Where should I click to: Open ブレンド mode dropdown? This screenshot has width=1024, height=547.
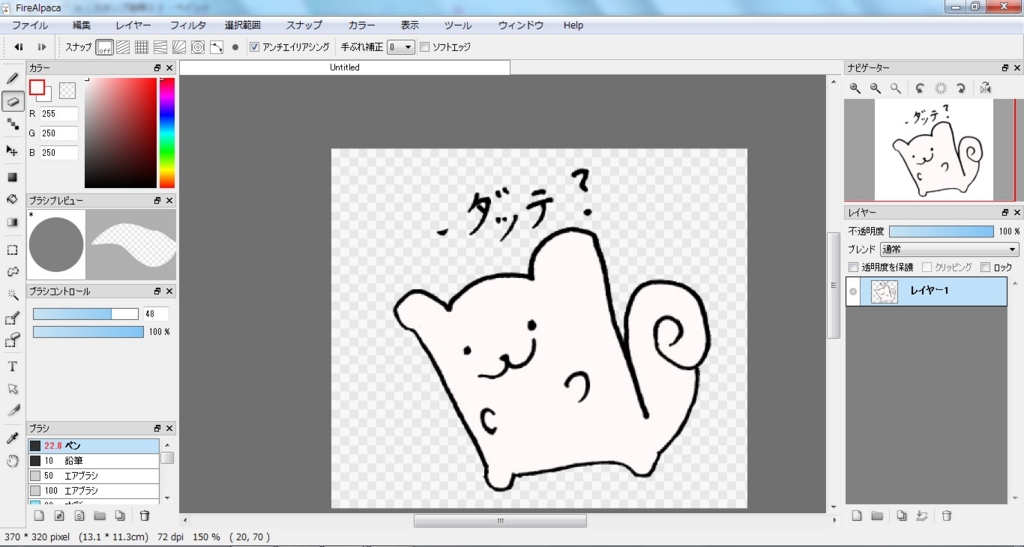[x=950, y=249]
